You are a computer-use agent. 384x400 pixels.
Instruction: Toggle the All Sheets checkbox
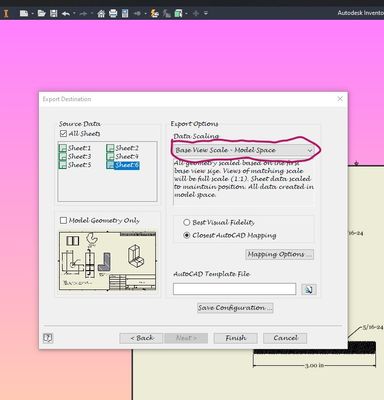tap(63, 134)
